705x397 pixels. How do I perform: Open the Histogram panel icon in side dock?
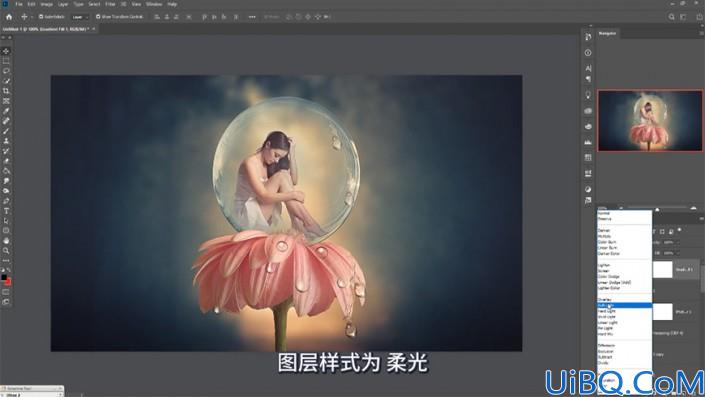click(588, 142)
